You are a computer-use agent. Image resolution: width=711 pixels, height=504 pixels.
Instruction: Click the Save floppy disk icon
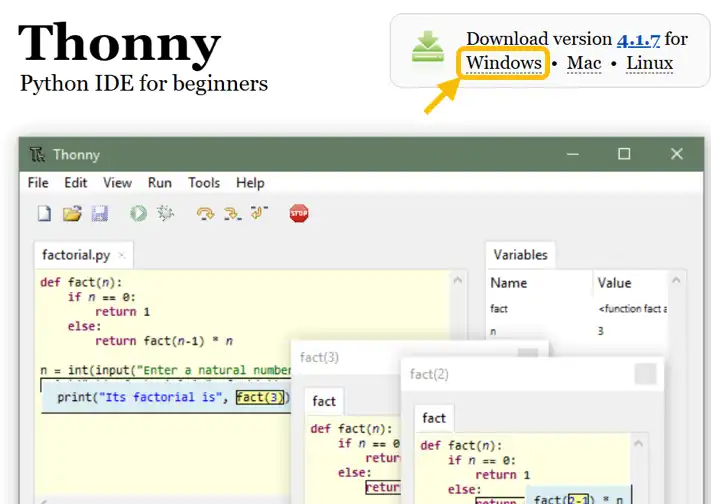[x=100, y=213]
